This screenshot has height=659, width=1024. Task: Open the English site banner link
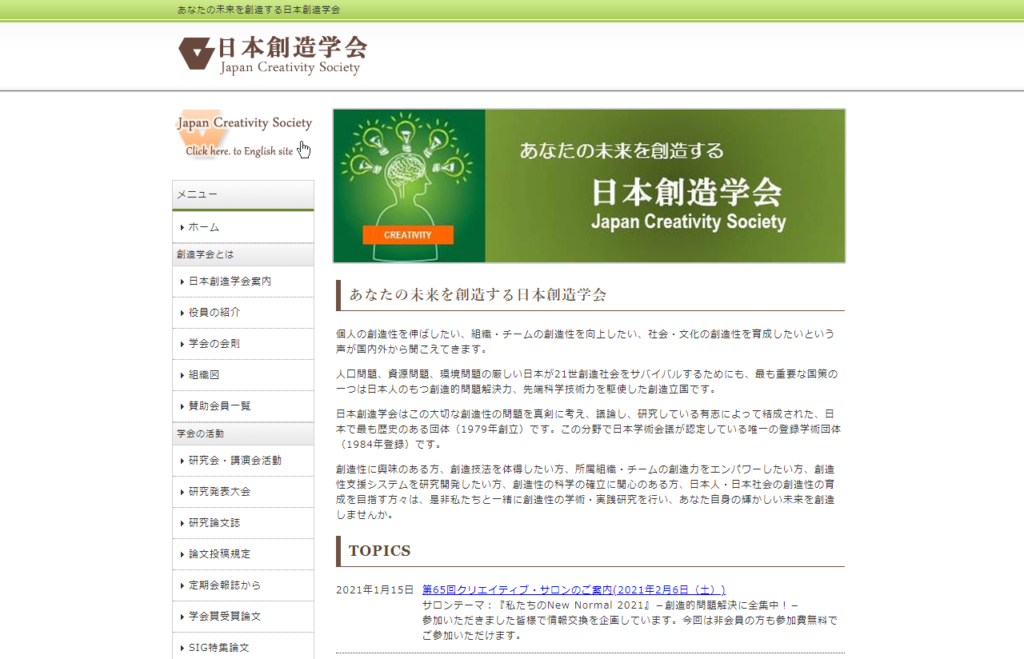[244, 135]
